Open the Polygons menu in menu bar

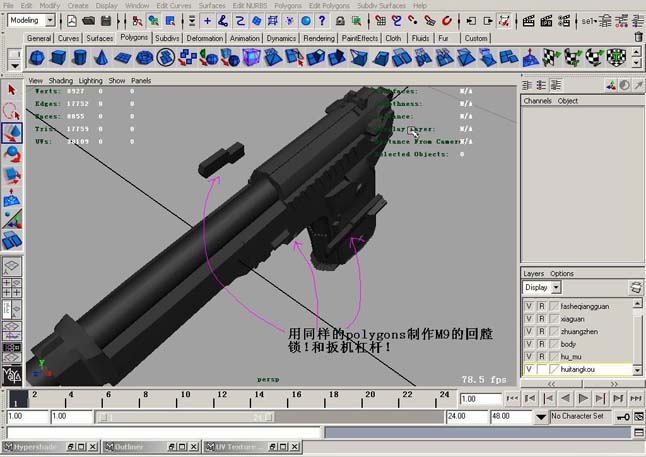[288, 5]
